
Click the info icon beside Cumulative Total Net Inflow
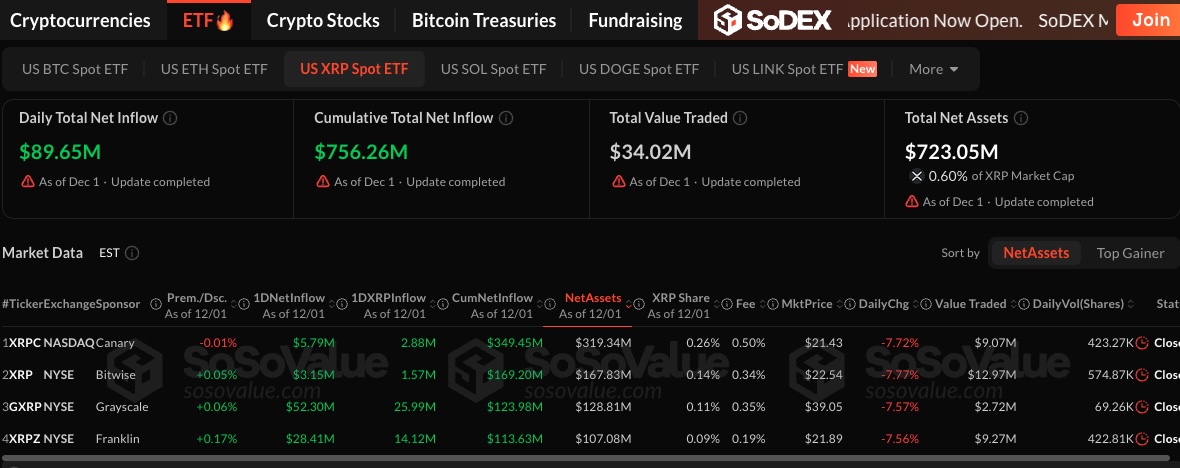(x=506, y=118)
